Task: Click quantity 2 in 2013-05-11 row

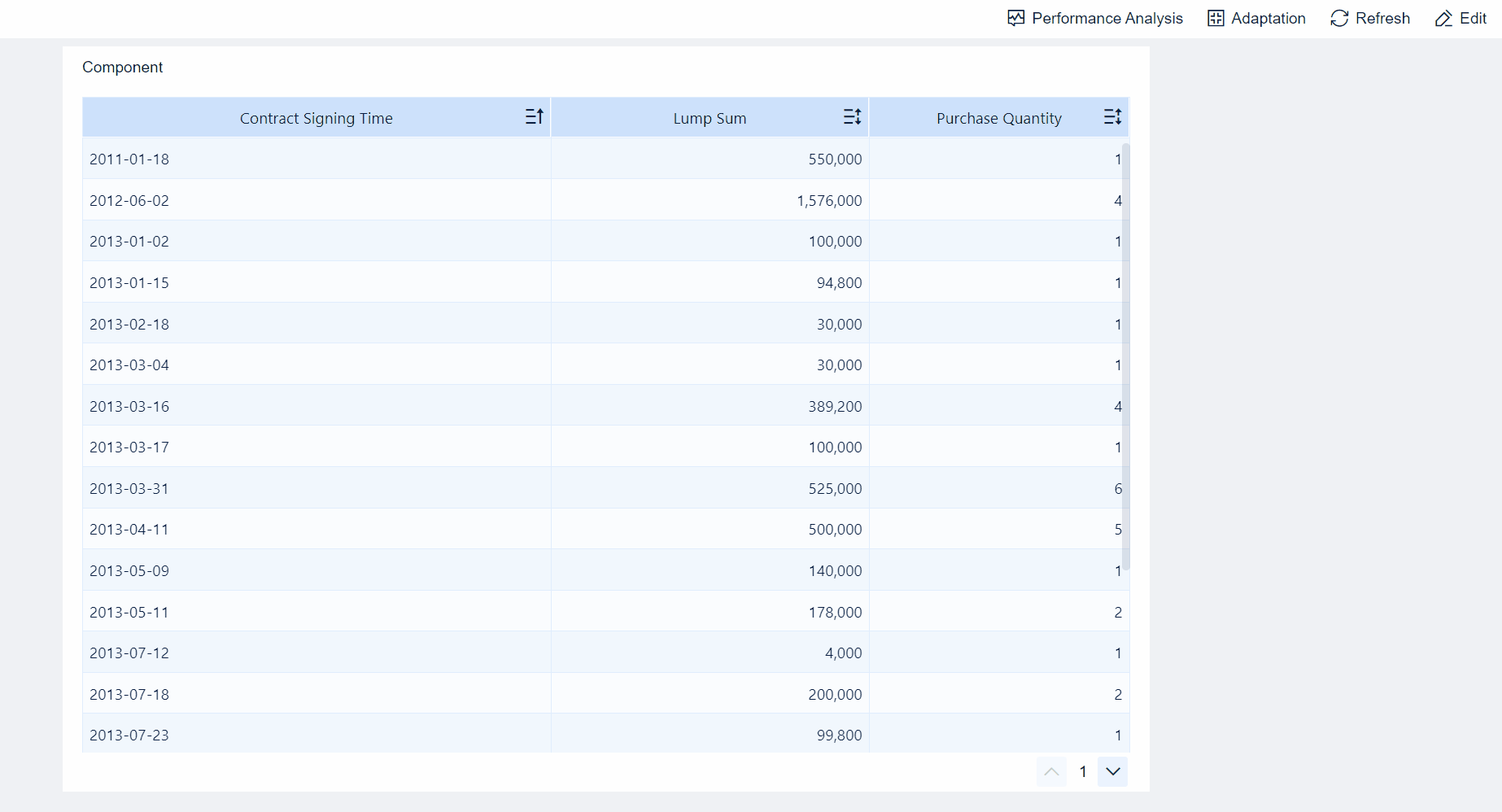Action: point(1118,612)
